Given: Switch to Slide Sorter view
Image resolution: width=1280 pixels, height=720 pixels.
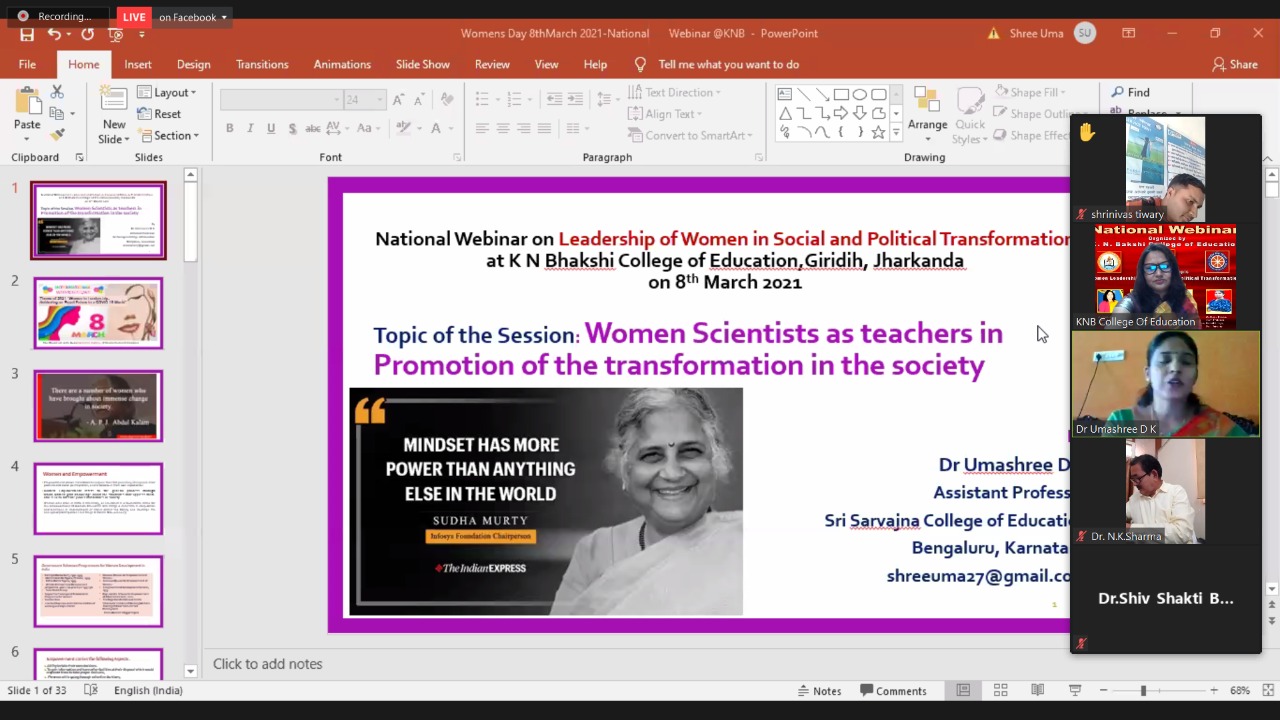Looking at the screenshot, I should click(x=1000, y=691).
